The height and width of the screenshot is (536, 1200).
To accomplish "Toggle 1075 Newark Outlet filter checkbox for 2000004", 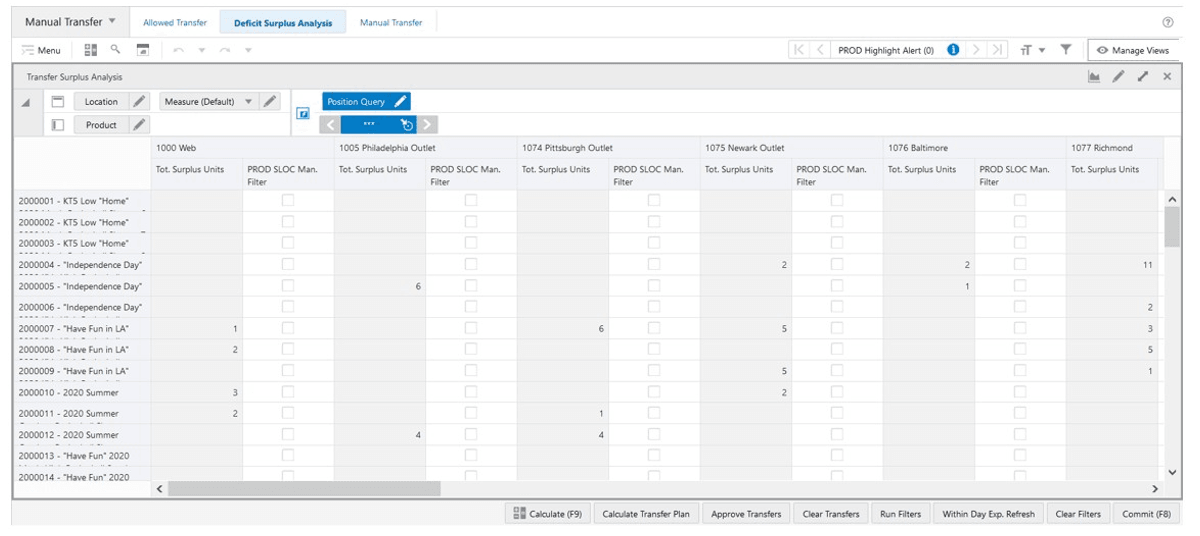I will tap(837, 264).
